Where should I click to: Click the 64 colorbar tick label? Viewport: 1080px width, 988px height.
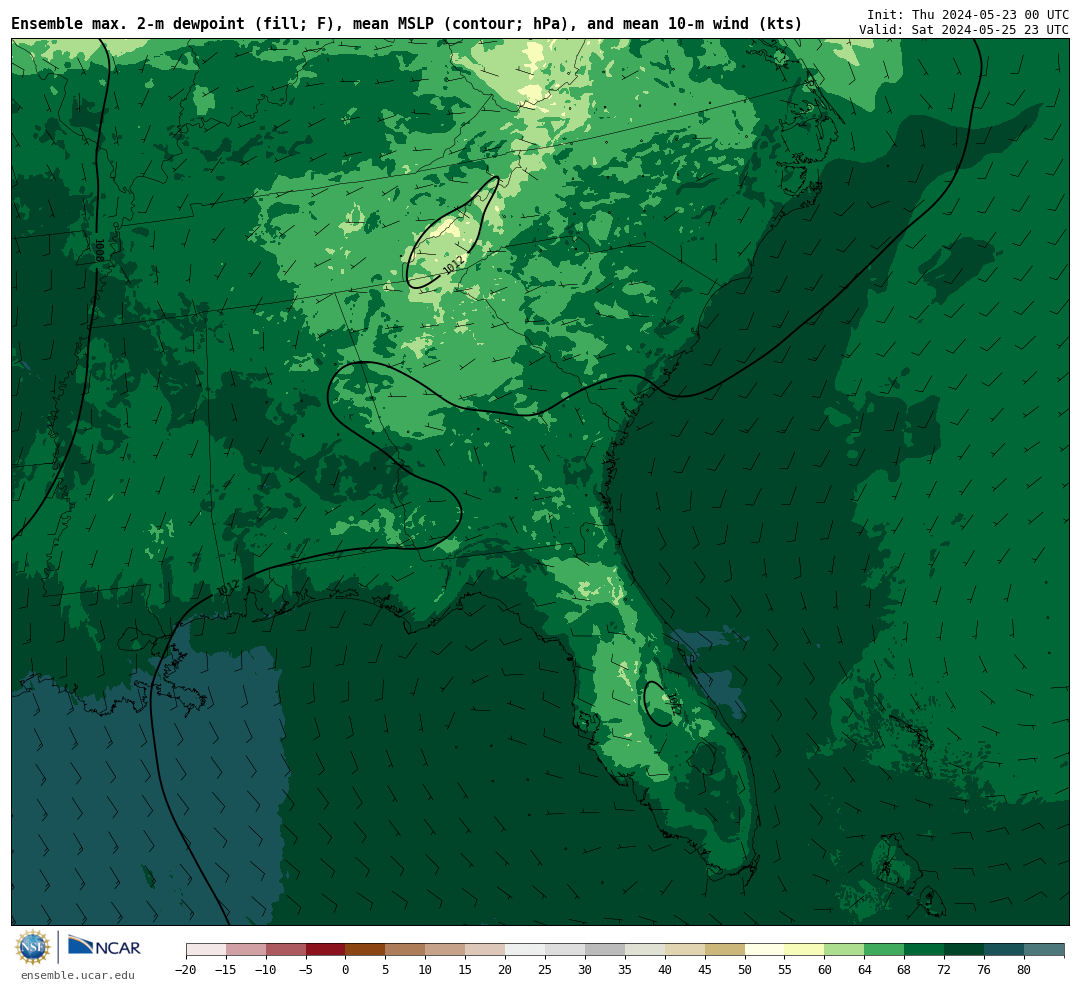(865, 969)
